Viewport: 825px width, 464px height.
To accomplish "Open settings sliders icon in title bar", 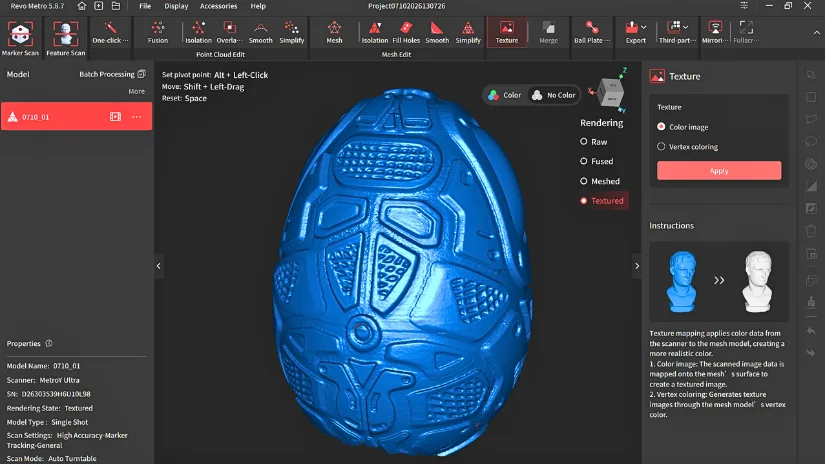I will (x=744, y=5).
